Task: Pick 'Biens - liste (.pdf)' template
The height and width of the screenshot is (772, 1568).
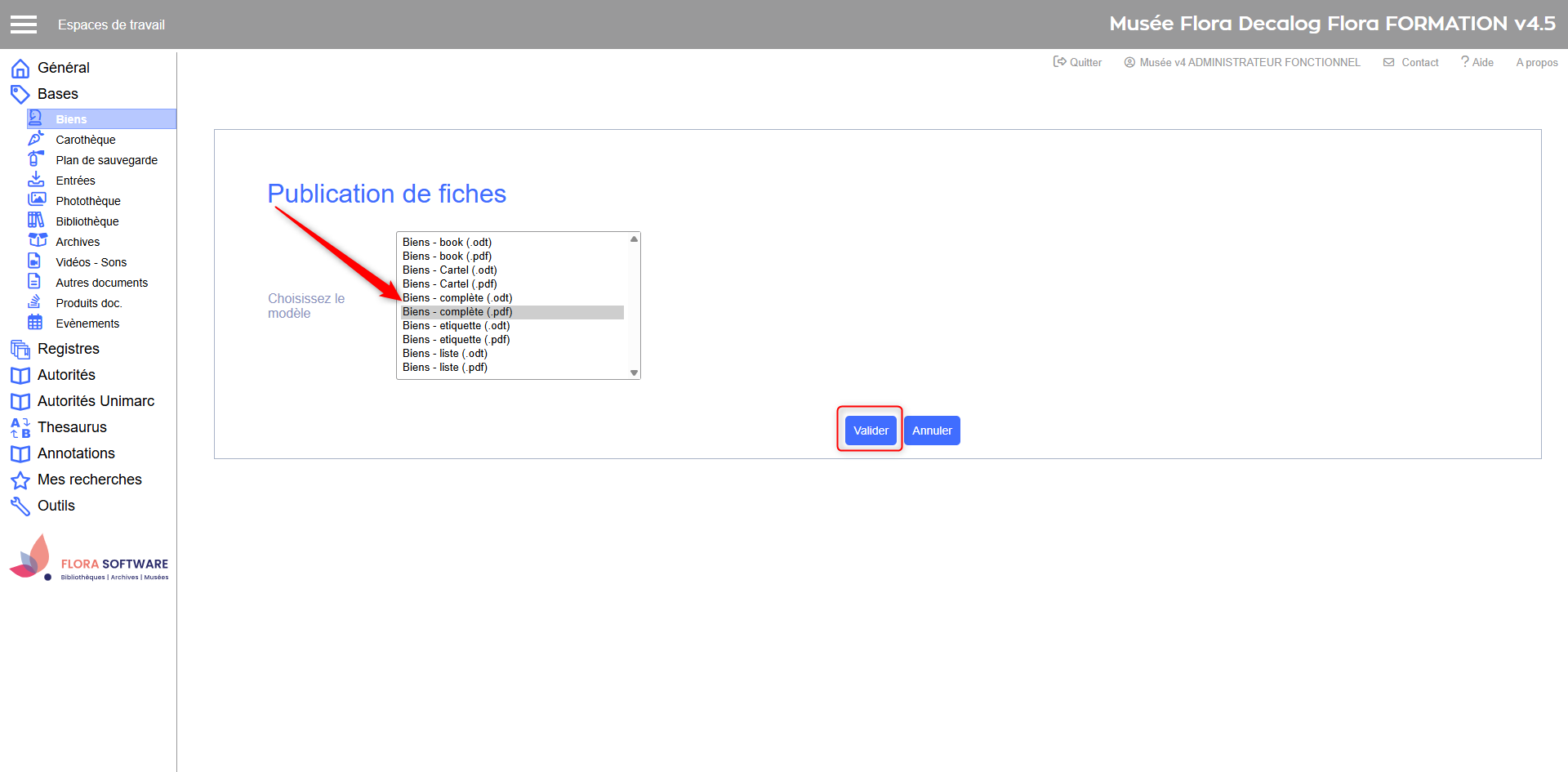Action: tap(445, 368)
